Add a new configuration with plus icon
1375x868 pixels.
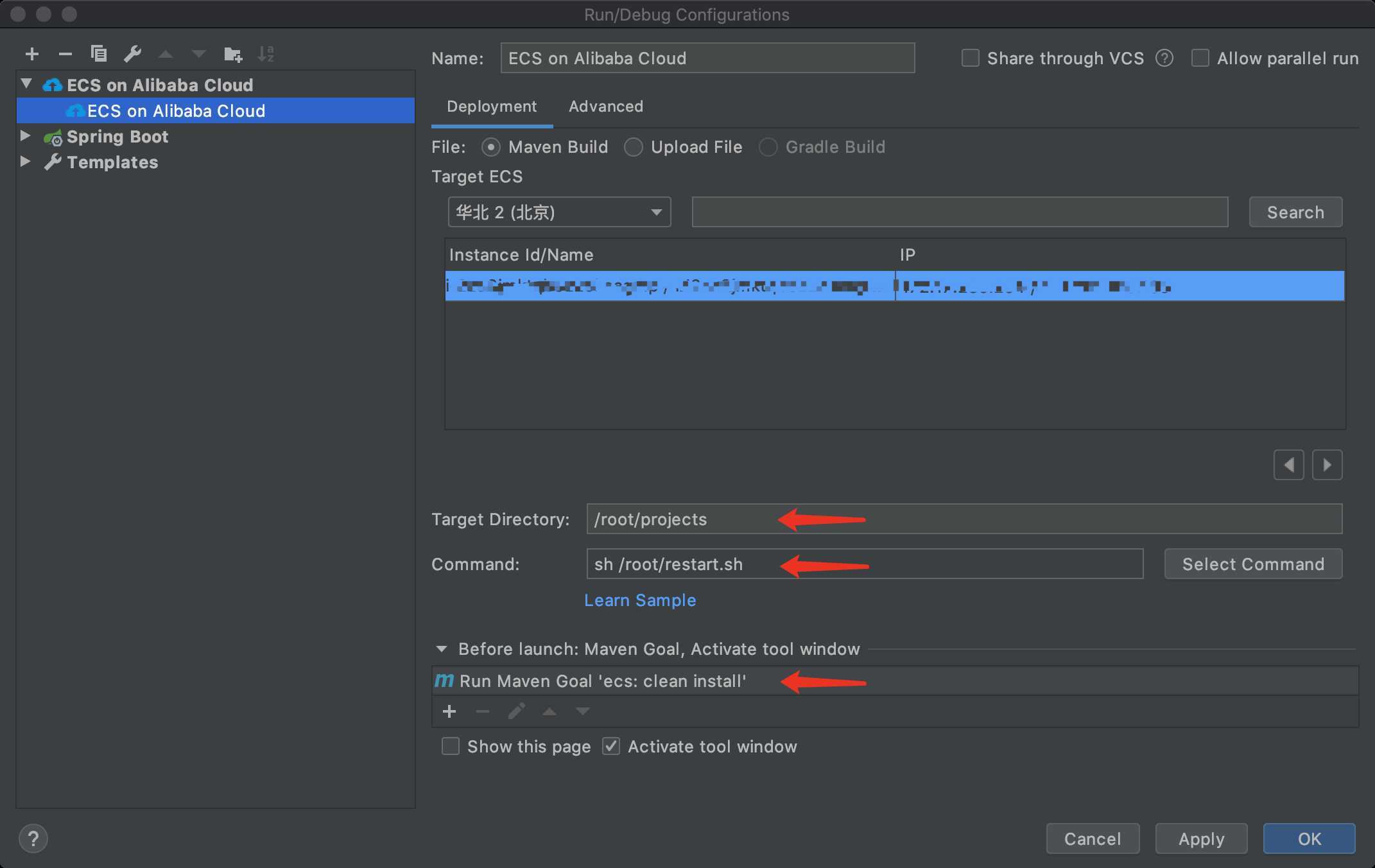(32, 55)
